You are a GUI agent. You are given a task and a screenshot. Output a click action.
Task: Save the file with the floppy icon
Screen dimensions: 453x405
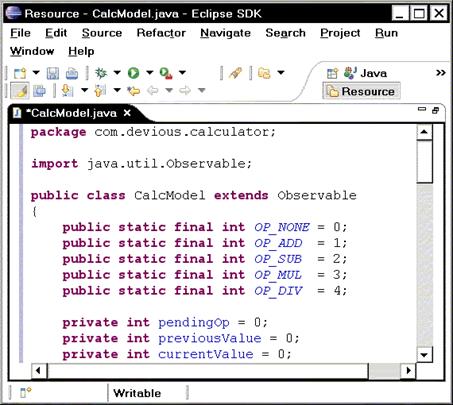pyautogui.click(x=53, y=73)
